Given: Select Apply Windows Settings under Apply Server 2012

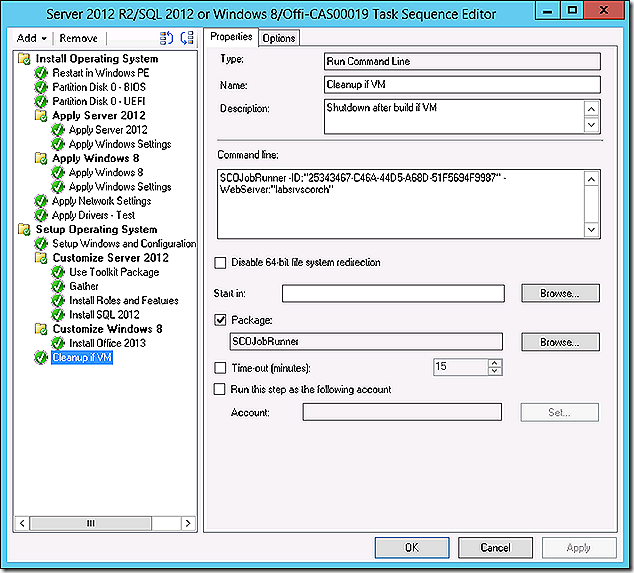Looking at the screenshot, I should click(120, 144).
